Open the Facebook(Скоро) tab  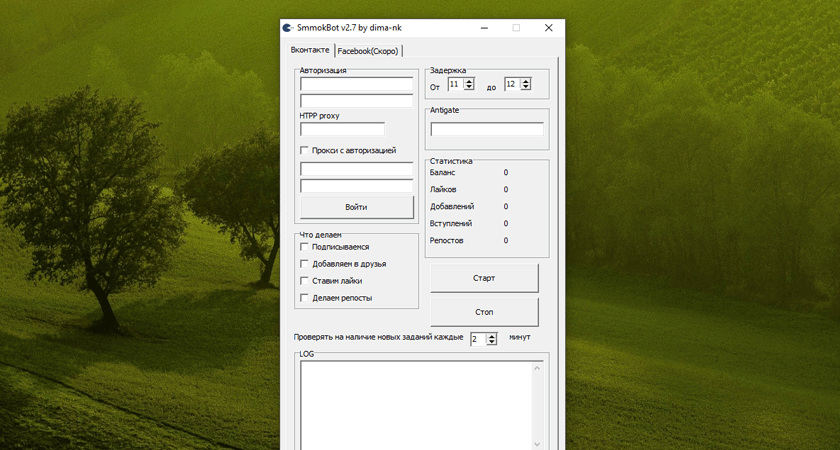(368, 51)
